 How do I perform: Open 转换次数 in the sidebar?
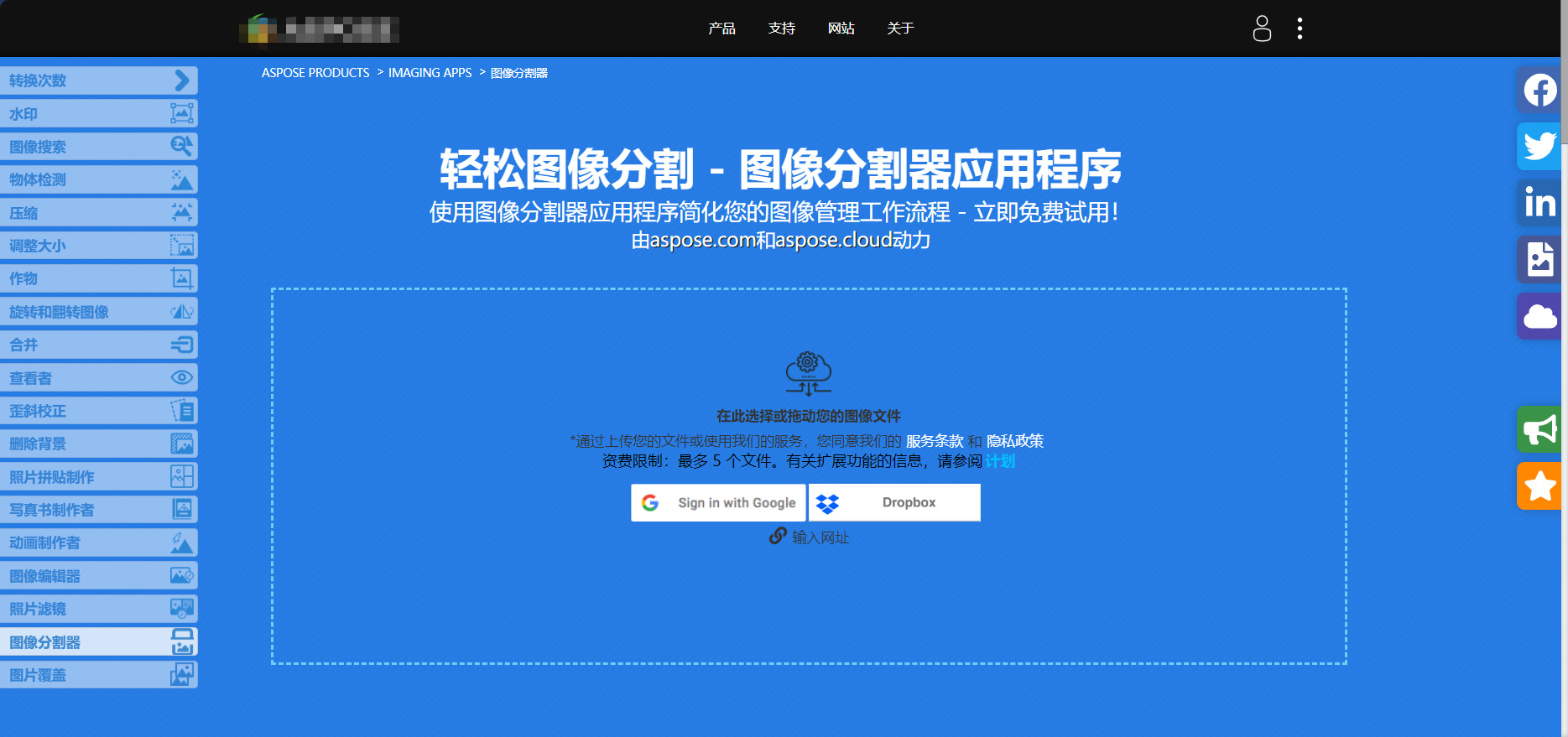(99, 80)
